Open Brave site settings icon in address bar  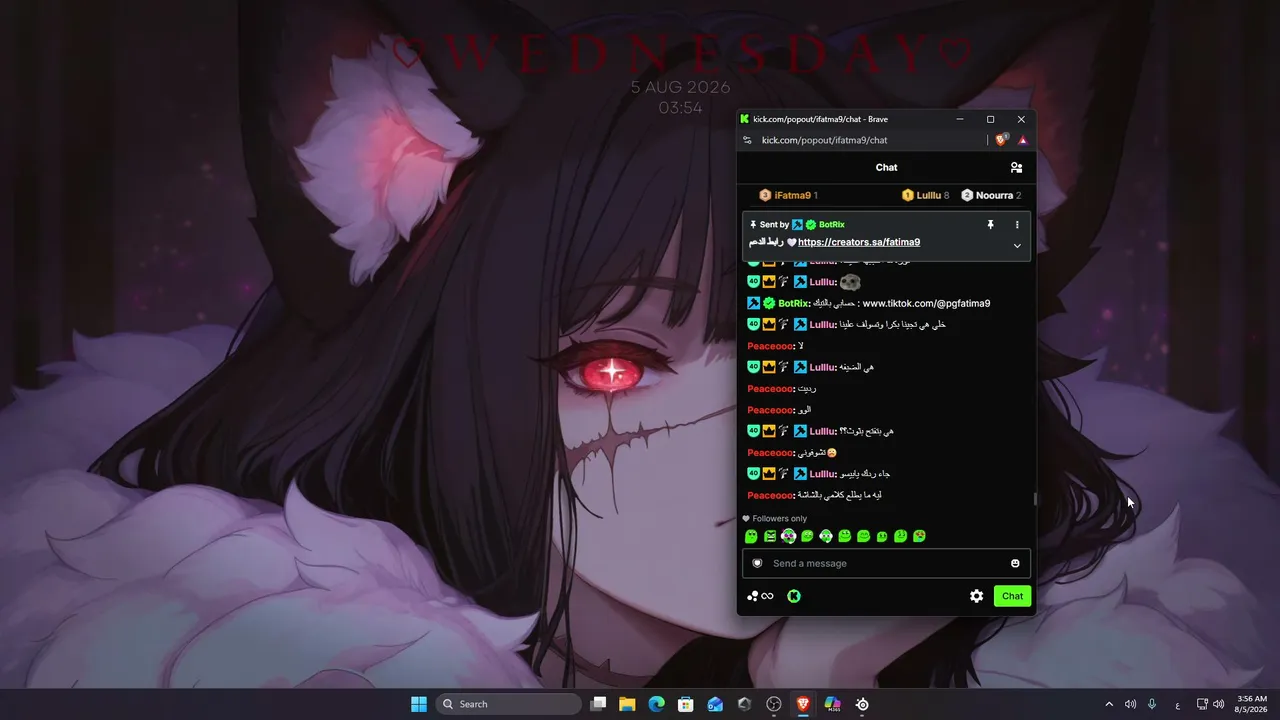tap(747, 141)
